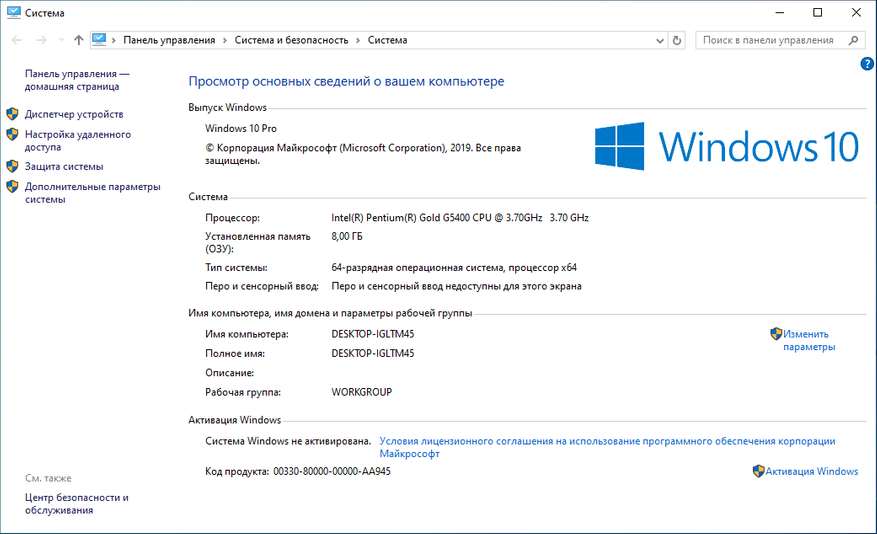Expand chevron before 'Панель управления' breadcrumb
877x534 pixels.
tap(114, 40)
